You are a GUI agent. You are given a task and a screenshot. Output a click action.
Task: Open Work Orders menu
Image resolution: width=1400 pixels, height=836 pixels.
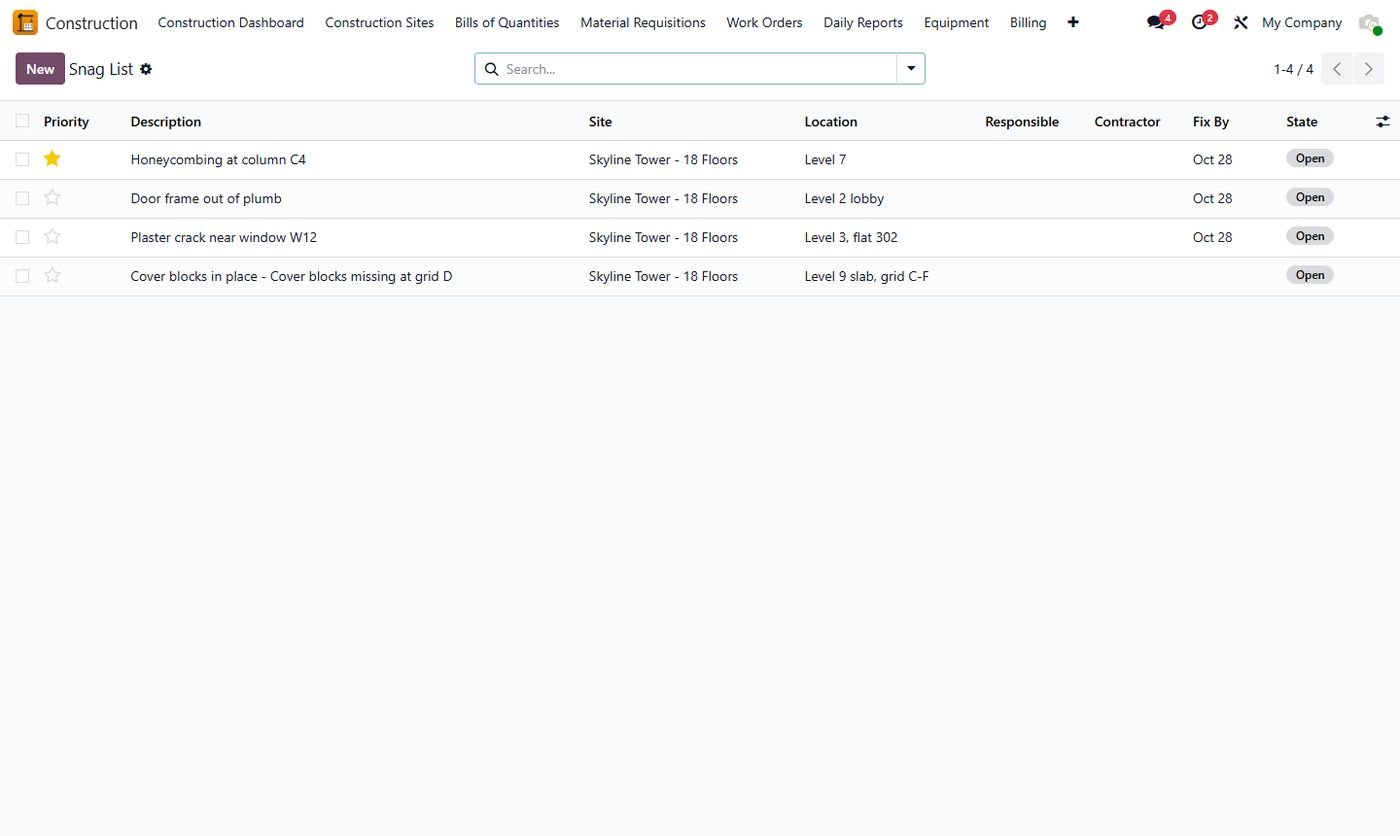pos(764,22)
